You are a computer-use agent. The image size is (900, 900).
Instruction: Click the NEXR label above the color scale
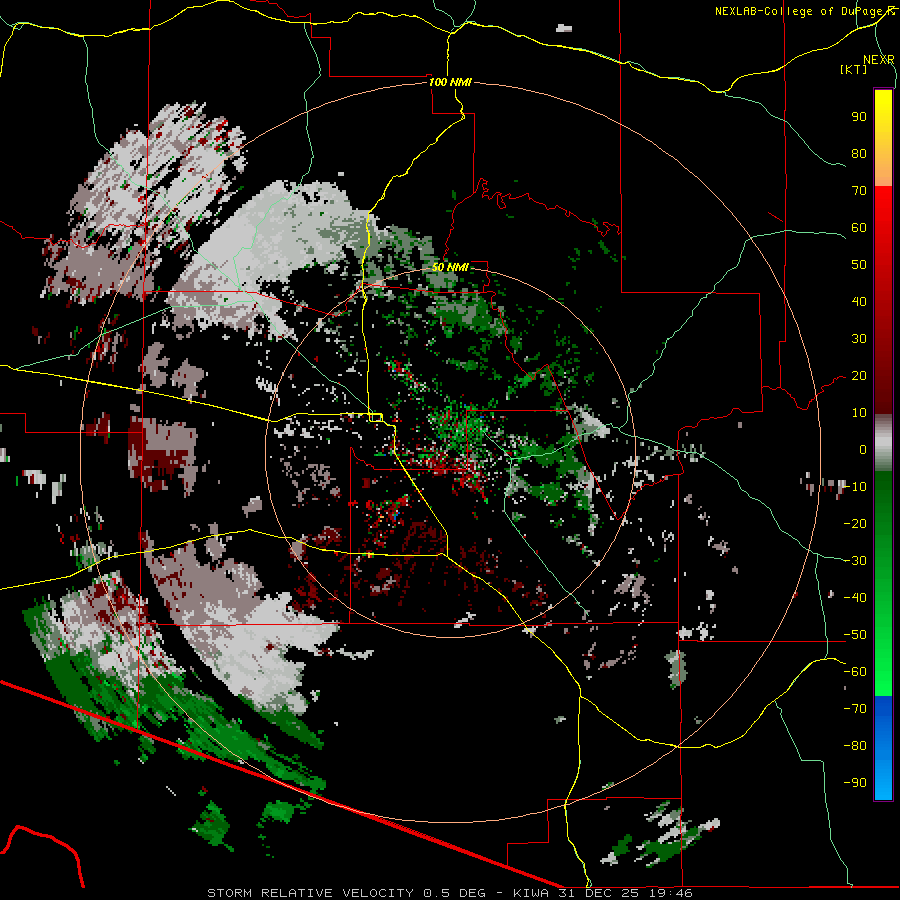[878, 59]
